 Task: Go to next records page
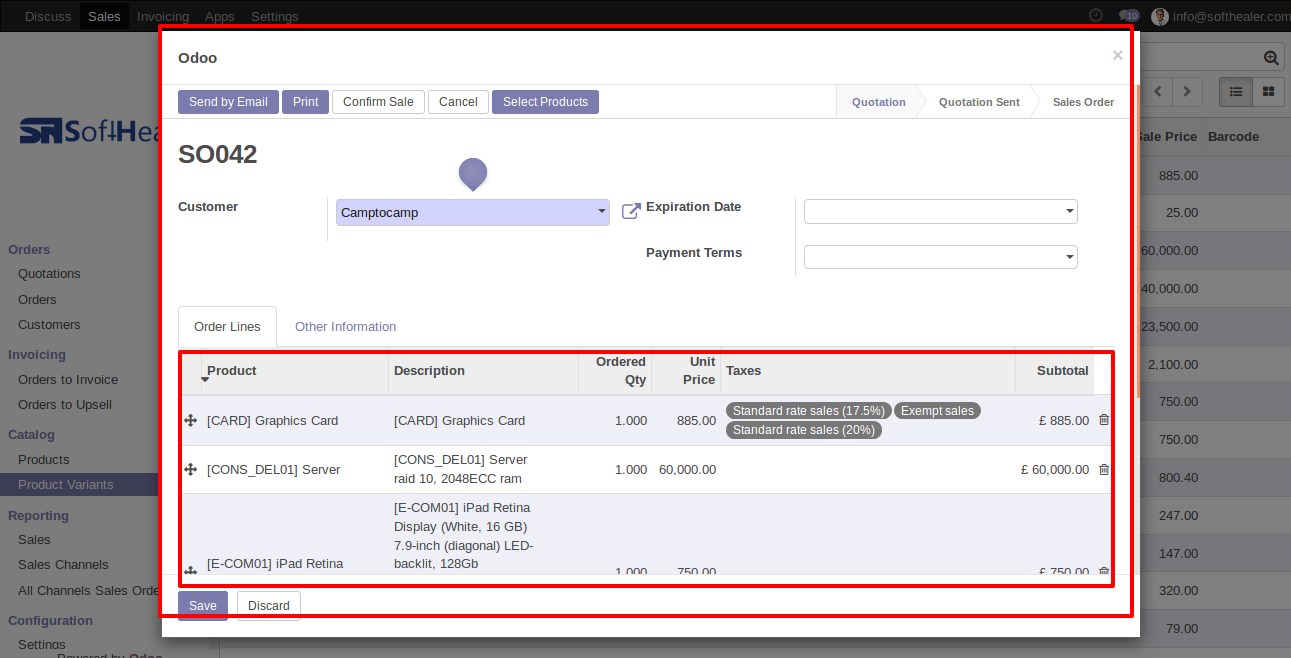[1187, 91]
